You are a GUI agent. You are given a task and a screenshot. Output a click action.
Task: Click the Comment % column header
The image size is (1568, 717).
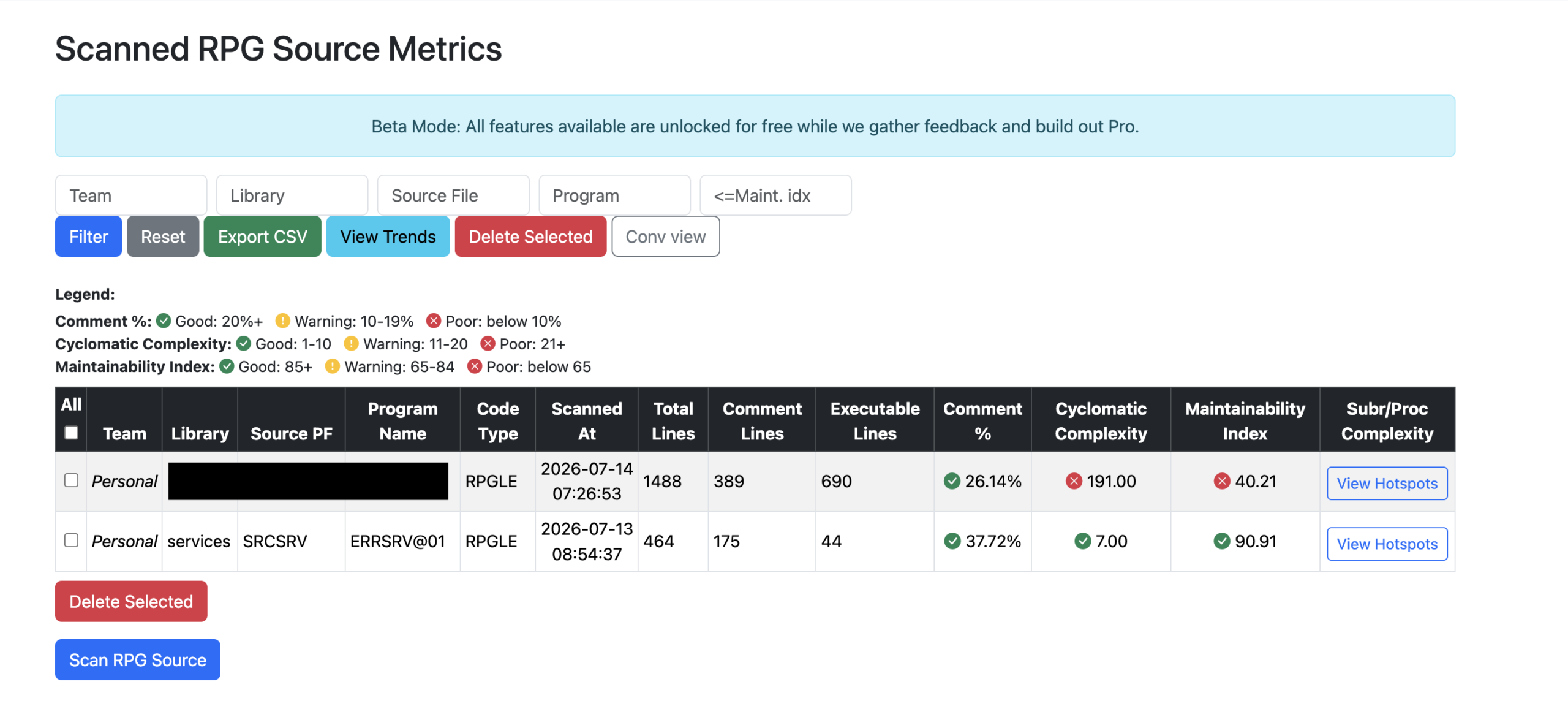tap(982, 420)
